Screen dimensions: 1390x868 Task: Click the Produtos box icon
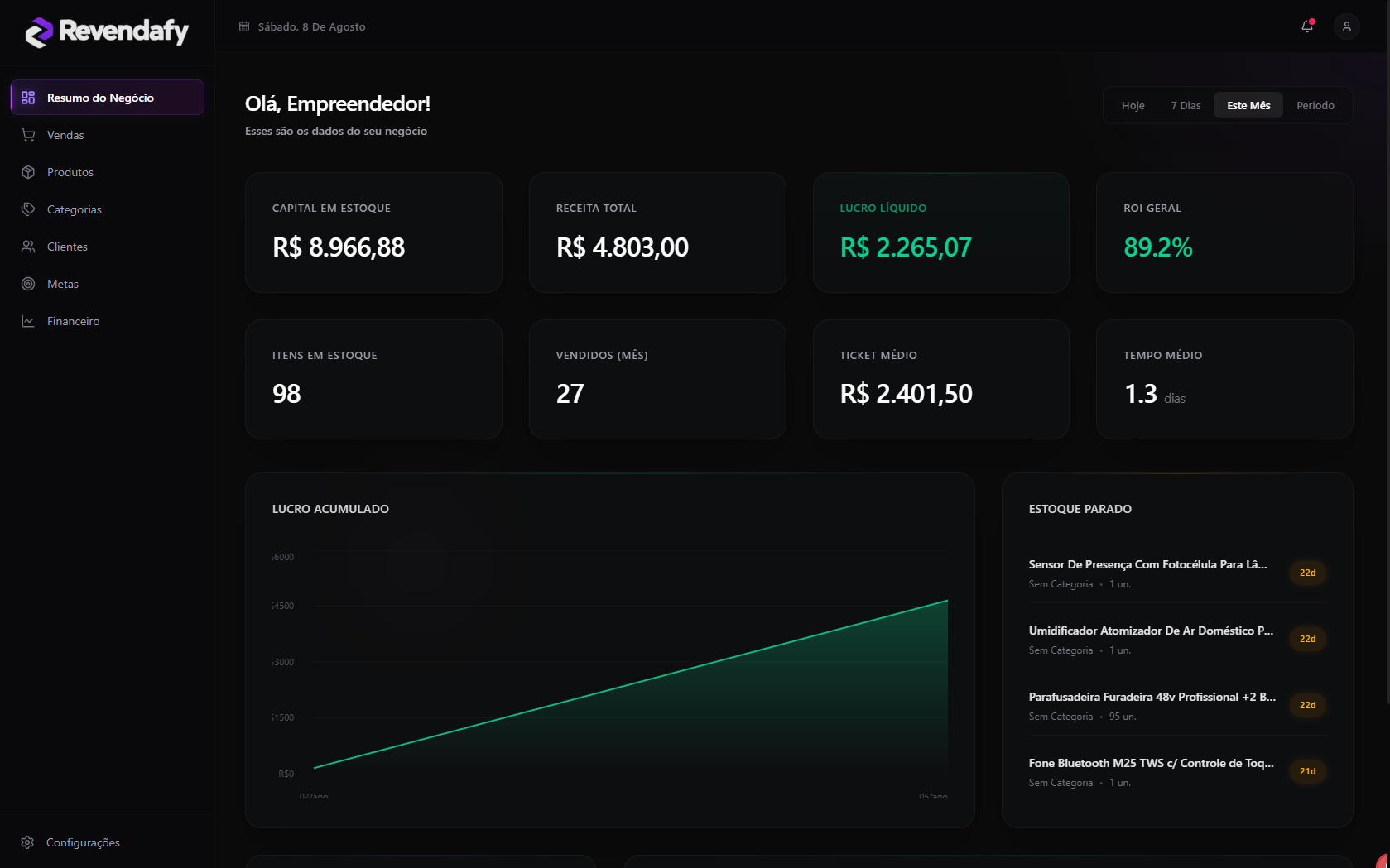28,172
